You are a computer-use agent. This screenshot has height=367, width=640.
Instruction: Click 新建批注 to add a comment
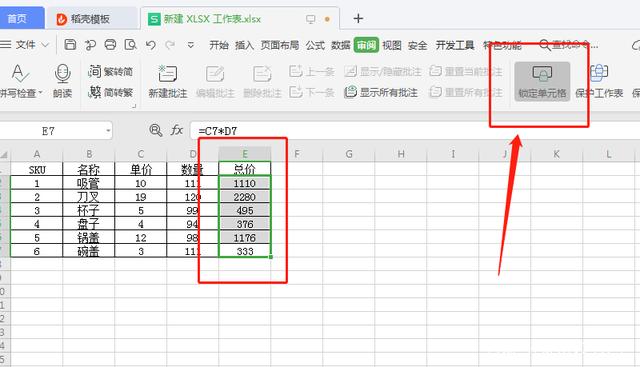click(x=168, y=82)
